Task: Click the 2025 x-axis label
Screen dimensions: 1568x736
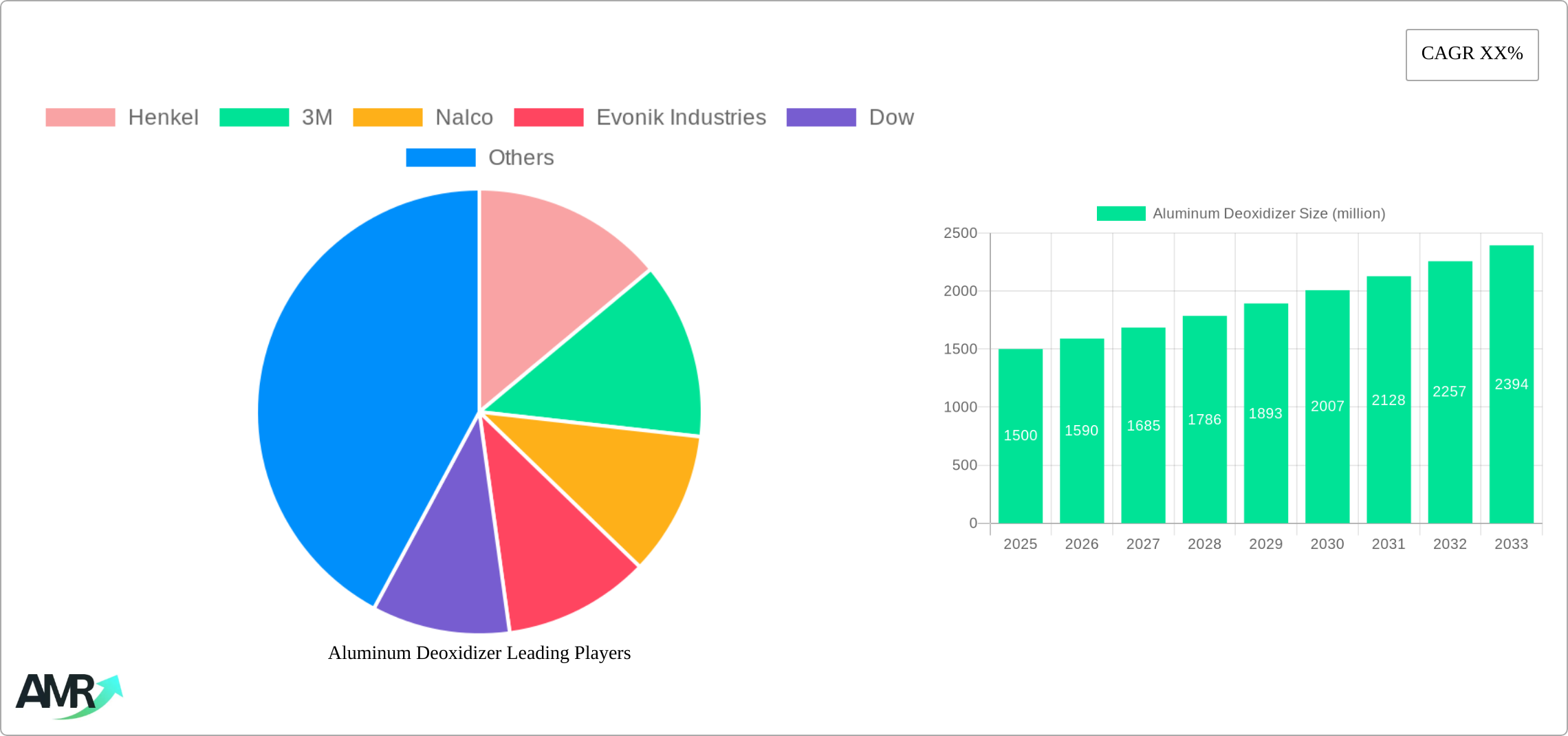Action: click(x=1021, y=544)
